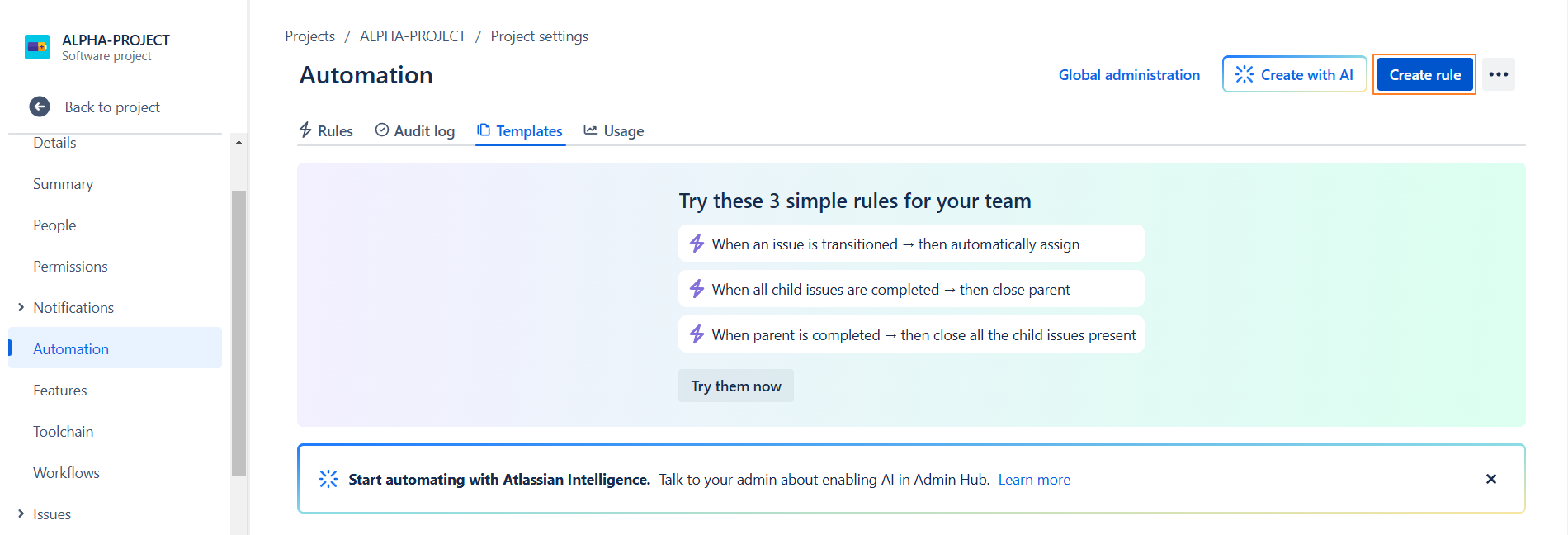Click the ALPHA-PROJECT project avatar icon
Image resolution: width=1568 pixels, height=535 pixels.
coord(37,47)
